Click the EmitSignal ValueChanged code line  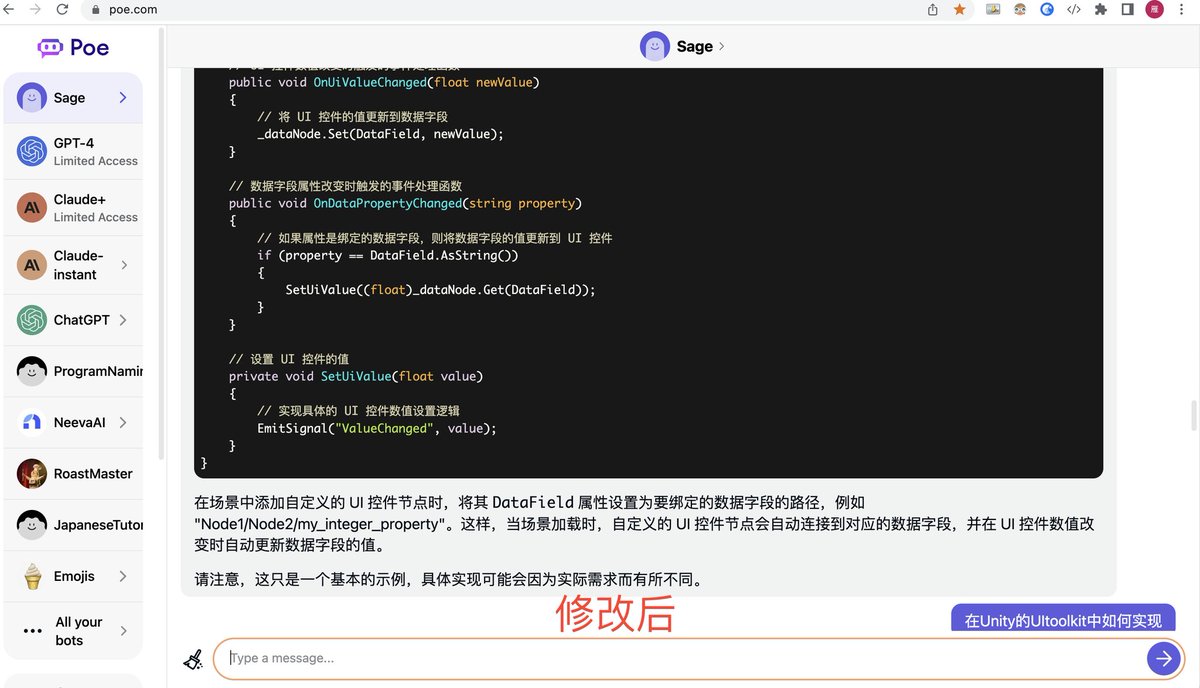coord(377,428)
